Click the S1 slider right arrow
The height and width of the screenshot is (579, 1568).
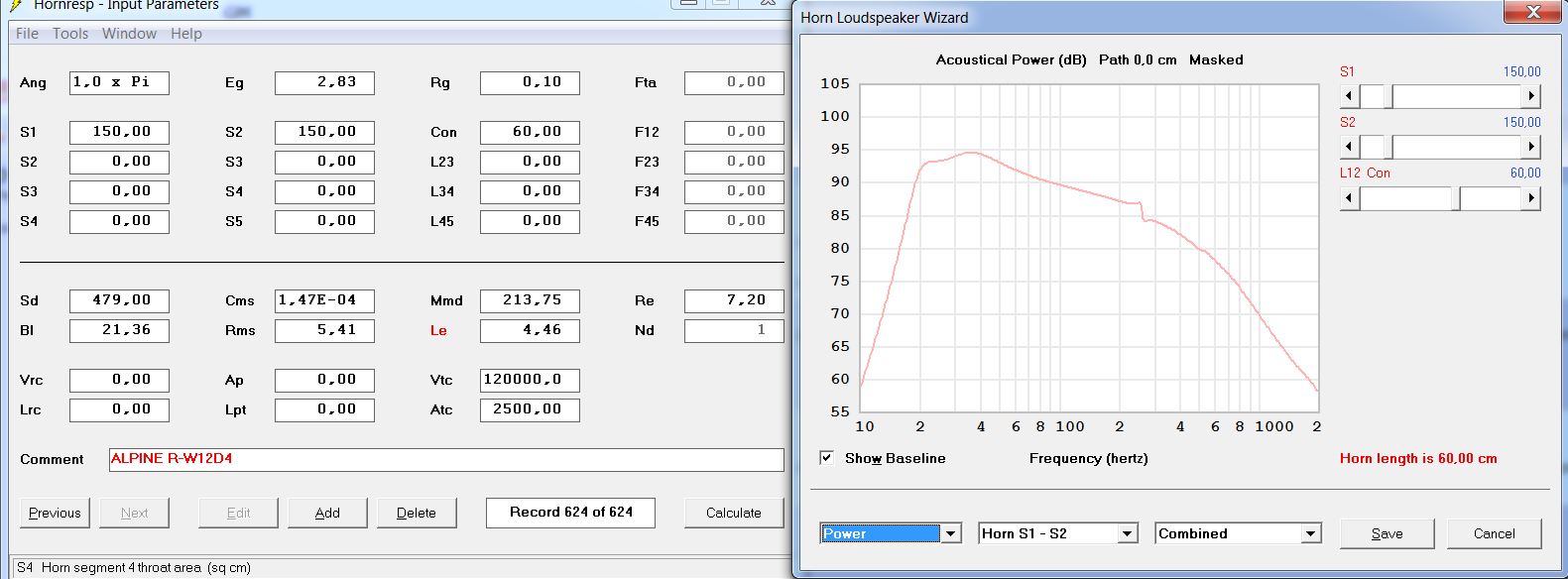click(1531, 96)
